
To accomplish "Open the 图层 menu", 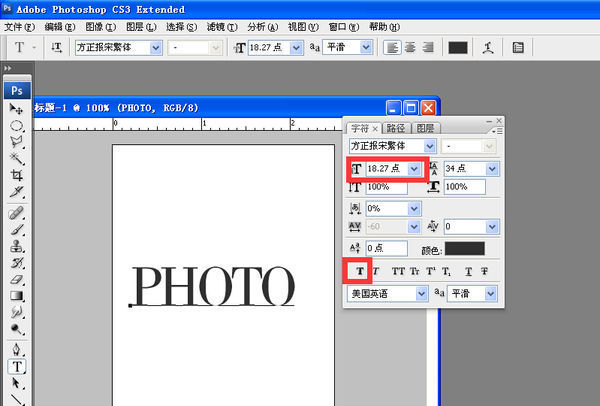I will point(141,27).
